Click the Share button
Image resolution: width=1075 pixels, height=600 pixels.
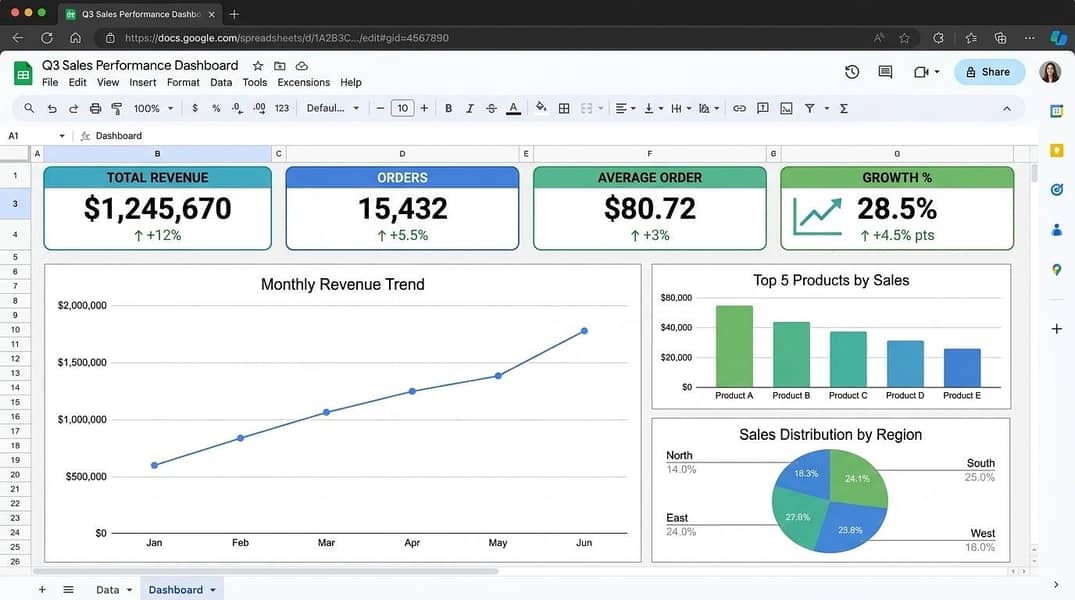click(989, 72)
